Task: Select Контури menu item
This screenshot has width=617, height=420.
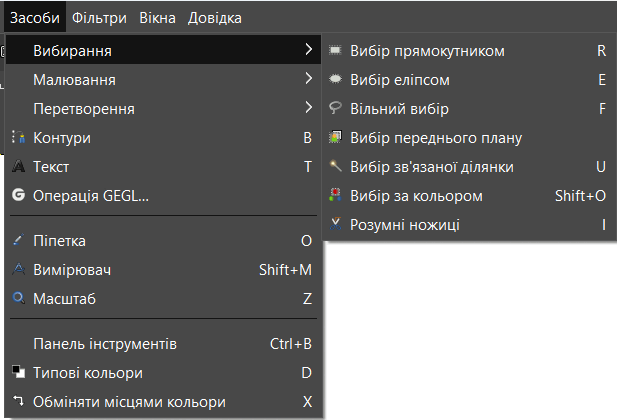Action: [163, 137]
